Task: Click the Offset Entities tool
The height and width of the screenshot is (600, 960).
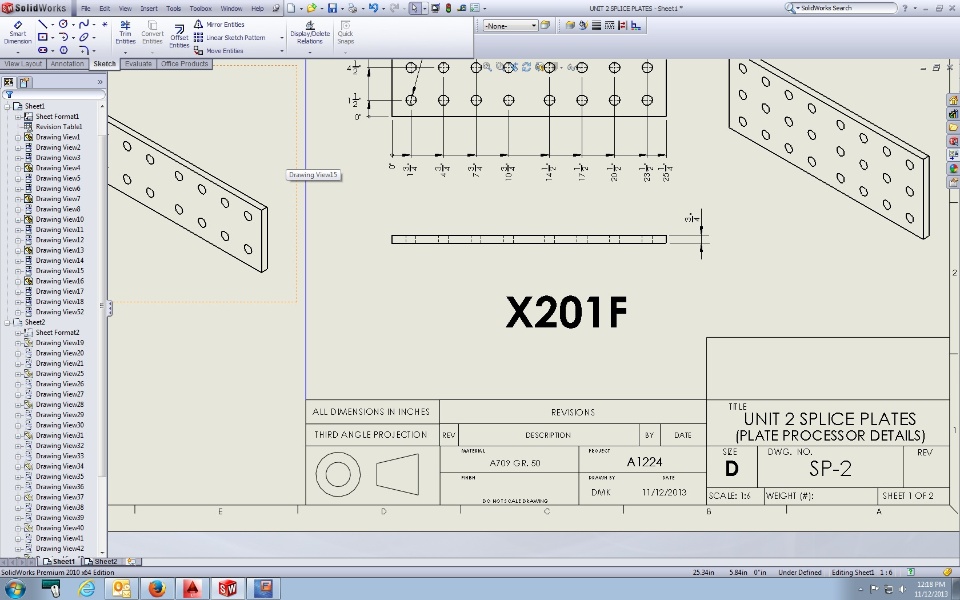Action: (x=179, y=36)
